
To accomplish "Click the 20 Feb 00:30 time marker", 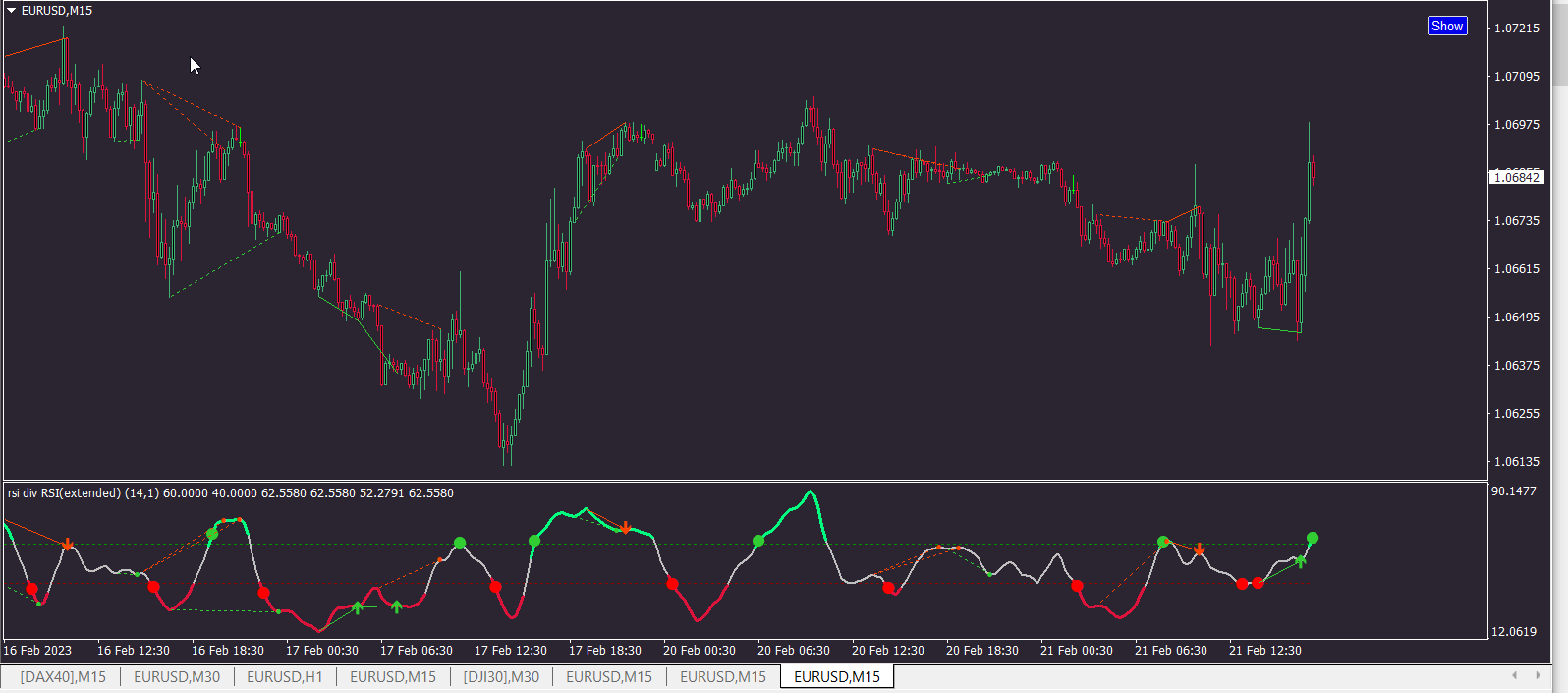I will (x=700, y=651).
